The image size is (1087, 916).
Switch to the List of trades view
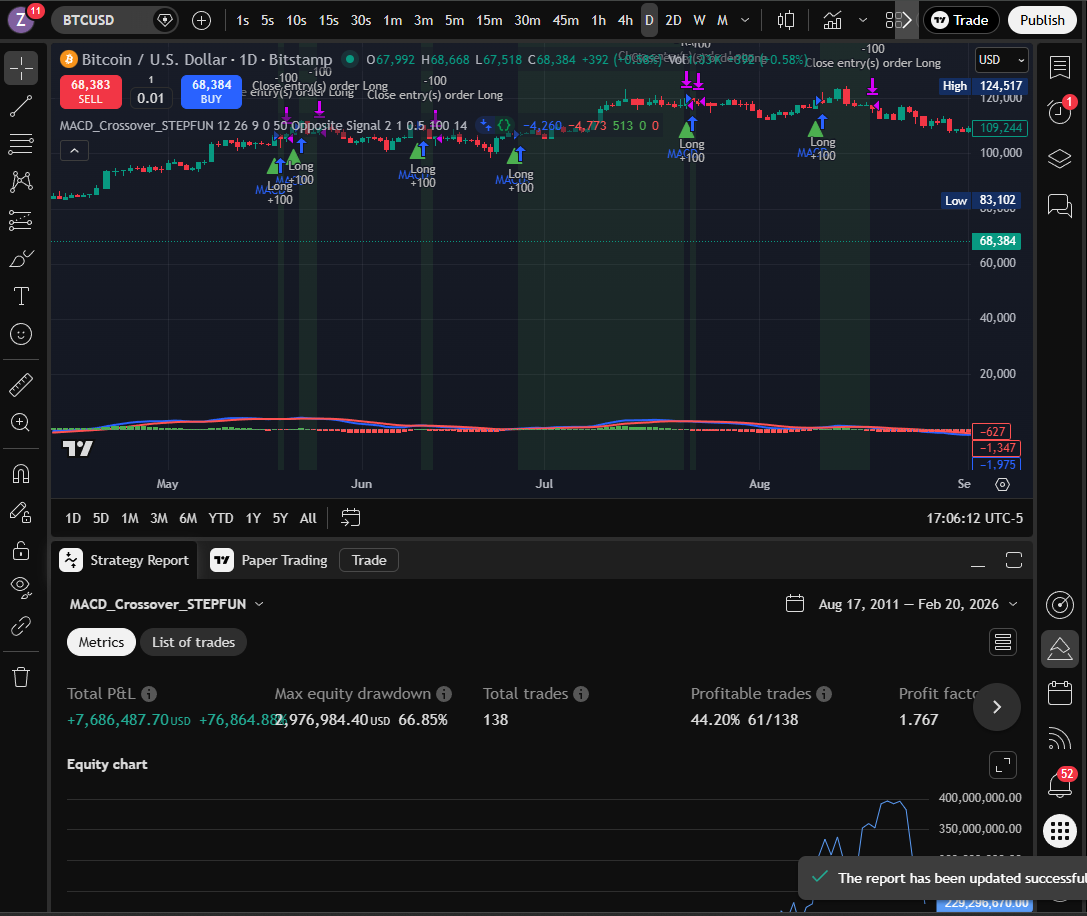[x=193, y=642]
